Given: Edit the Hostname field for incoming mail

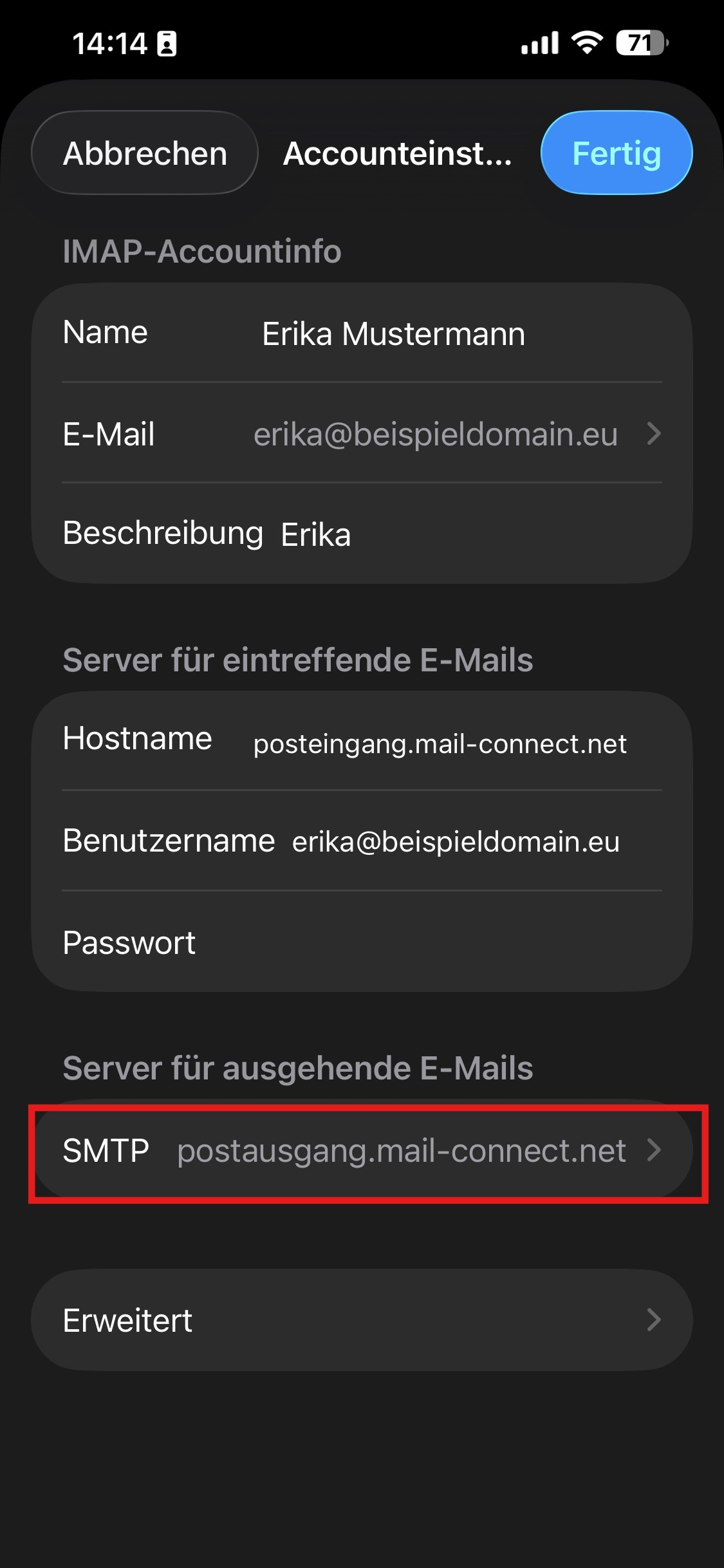Looking at the screenshot, I should pyautogui.click(x=440, y=743).
